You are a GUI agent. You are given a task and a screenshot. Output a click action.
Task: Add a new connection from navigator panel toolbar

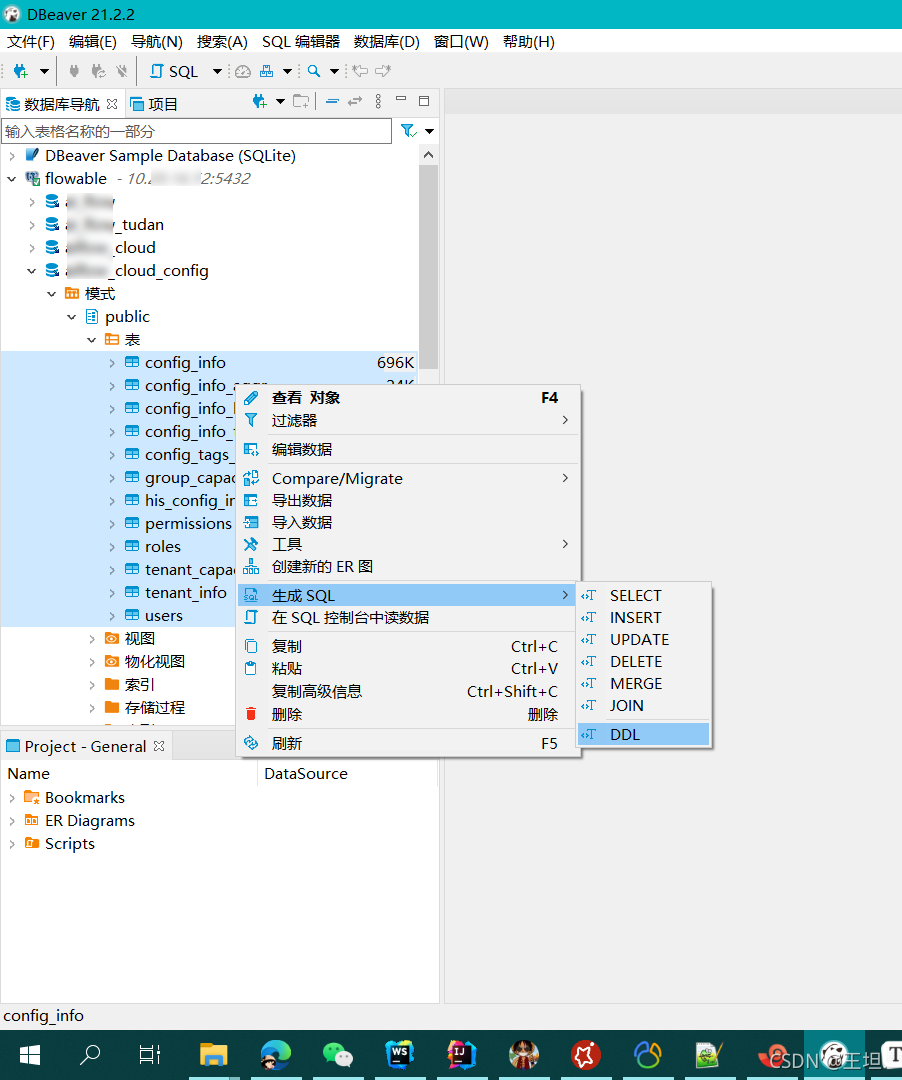(x=260, y=102)
